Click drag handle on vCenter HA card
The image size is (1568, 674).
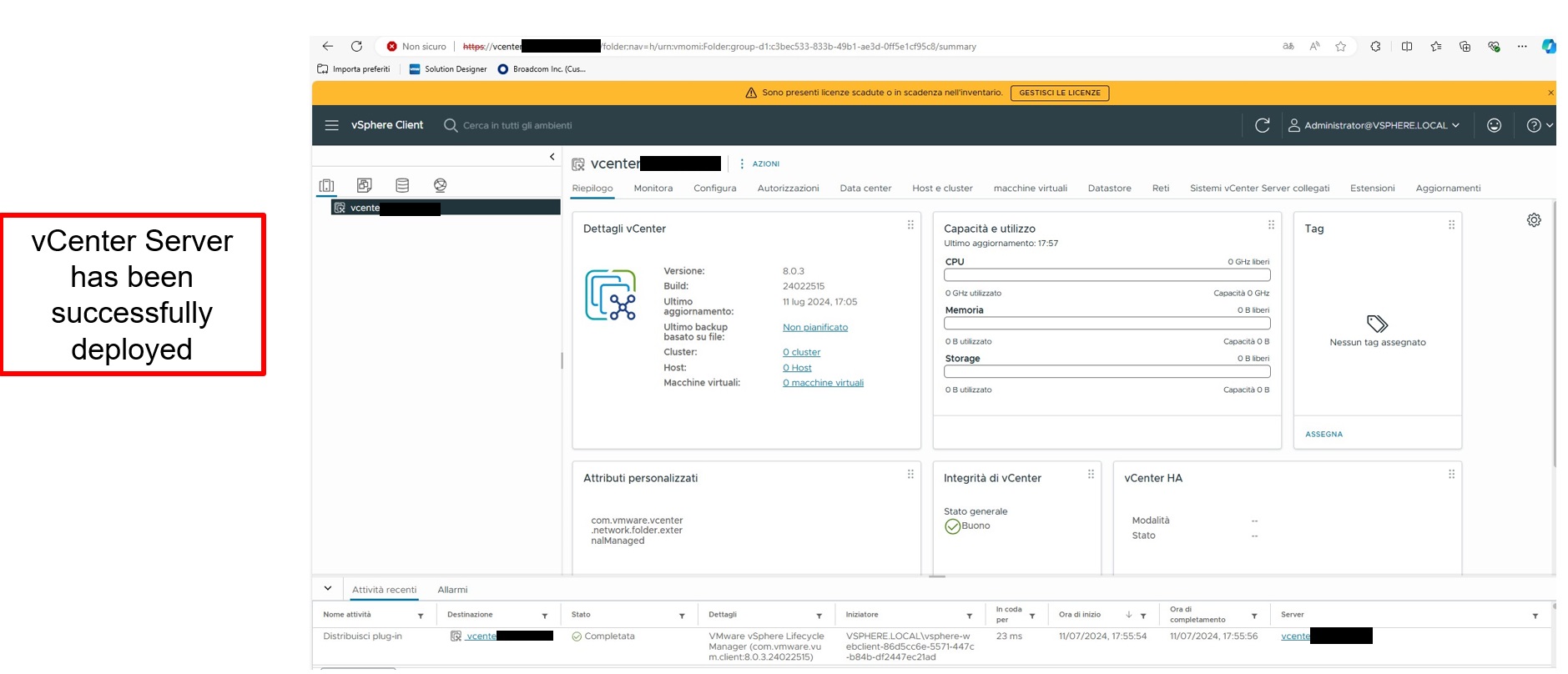(x=1451, y=475)
